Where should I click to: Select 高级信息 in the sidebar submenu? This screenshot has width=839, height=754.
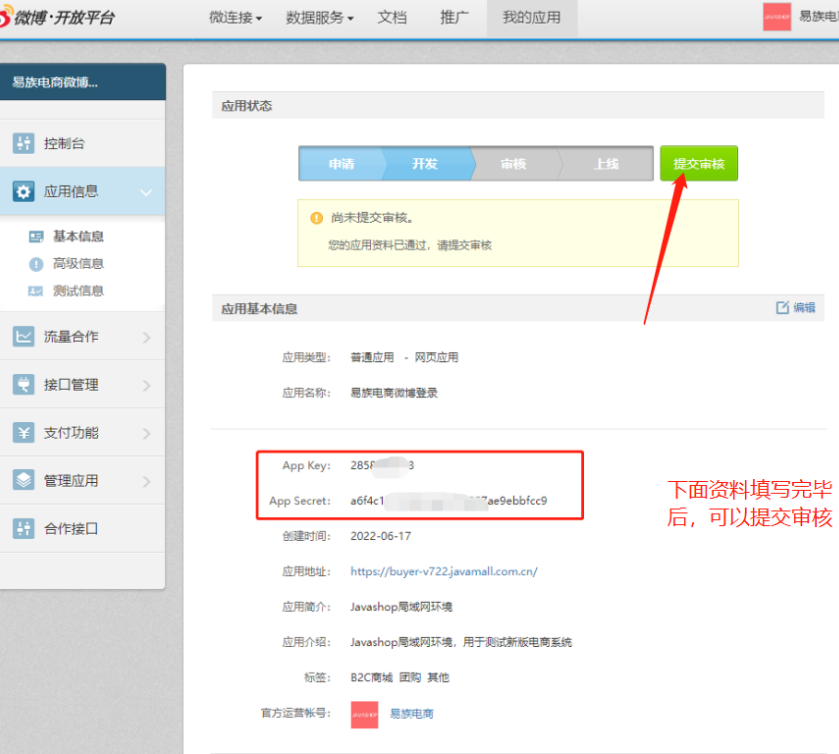pos(78,264)
